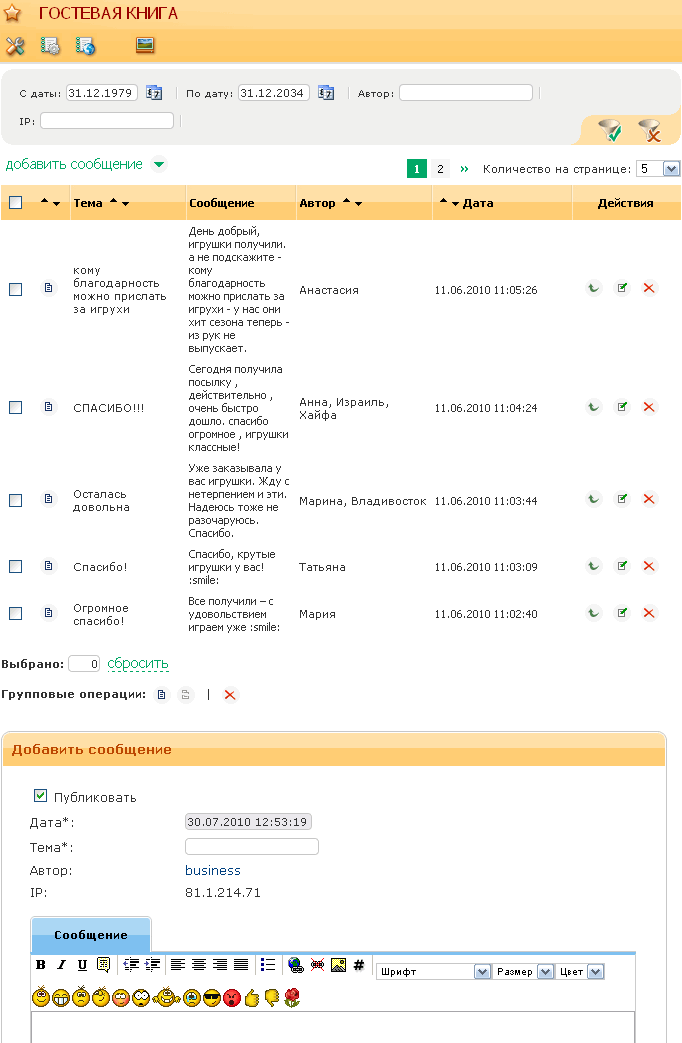Viewport: 682px width, 1043px height.
Task: Open calendar picker for 'С даты' field
Action: (154, 93)
